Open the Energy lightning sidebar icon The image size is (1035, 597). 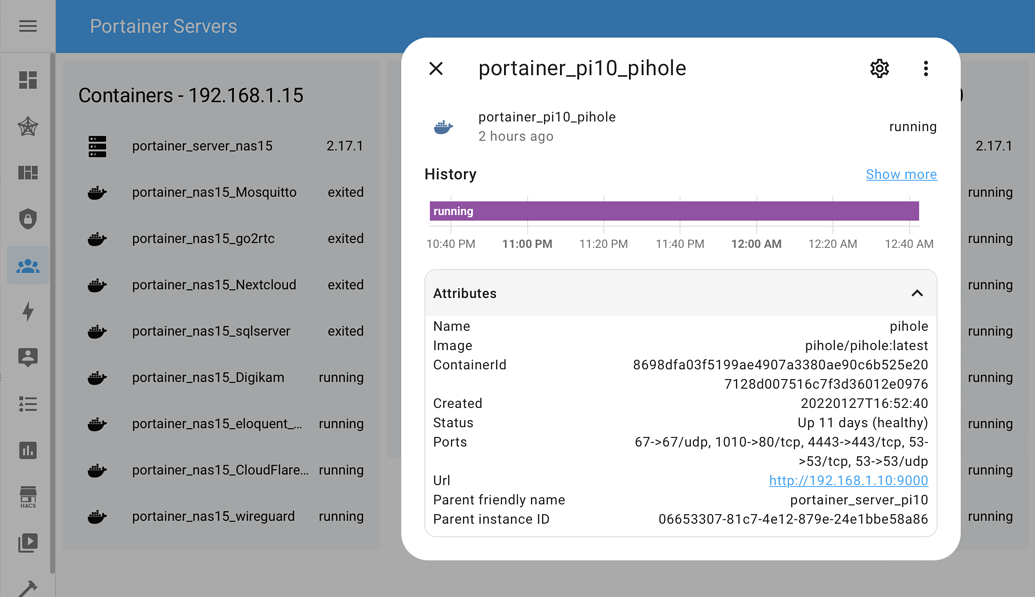(x=26, y=311)
